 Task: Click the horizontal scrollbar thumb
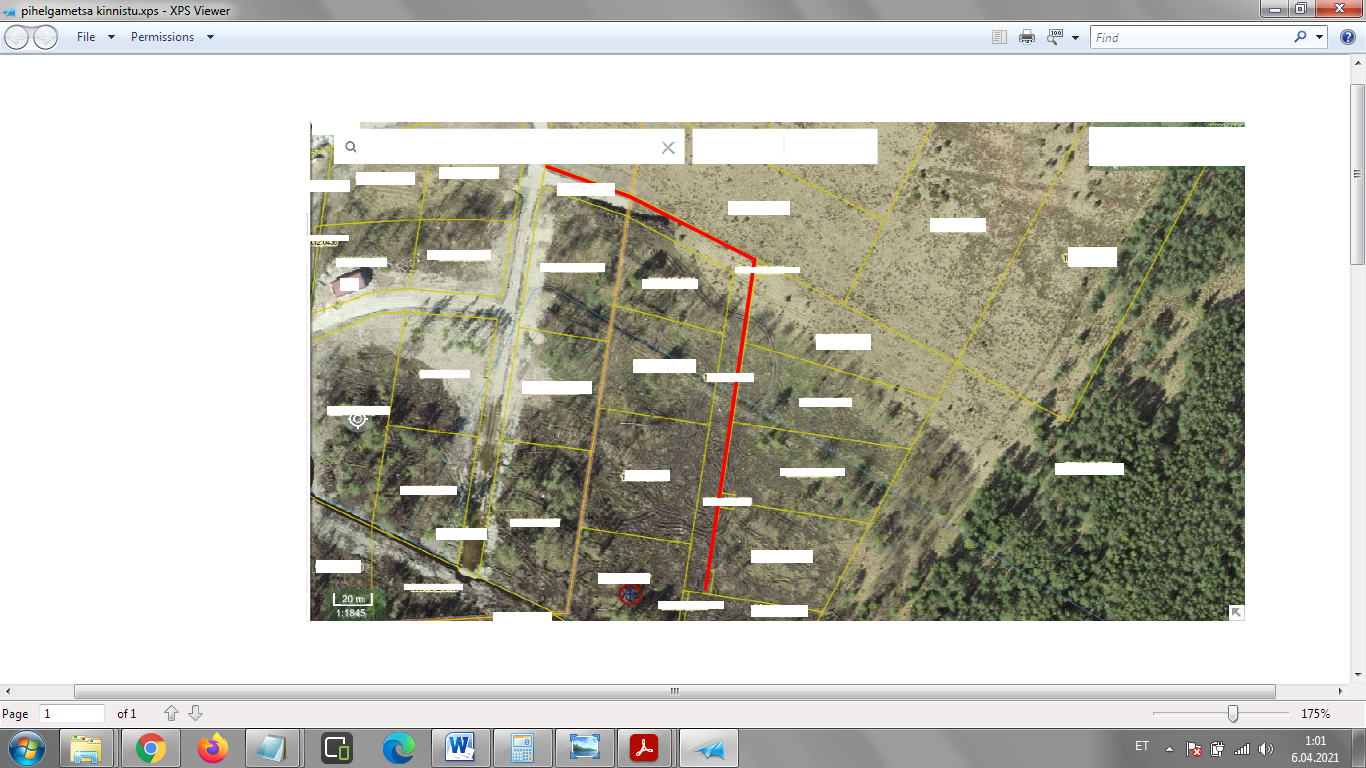point(674,691)
